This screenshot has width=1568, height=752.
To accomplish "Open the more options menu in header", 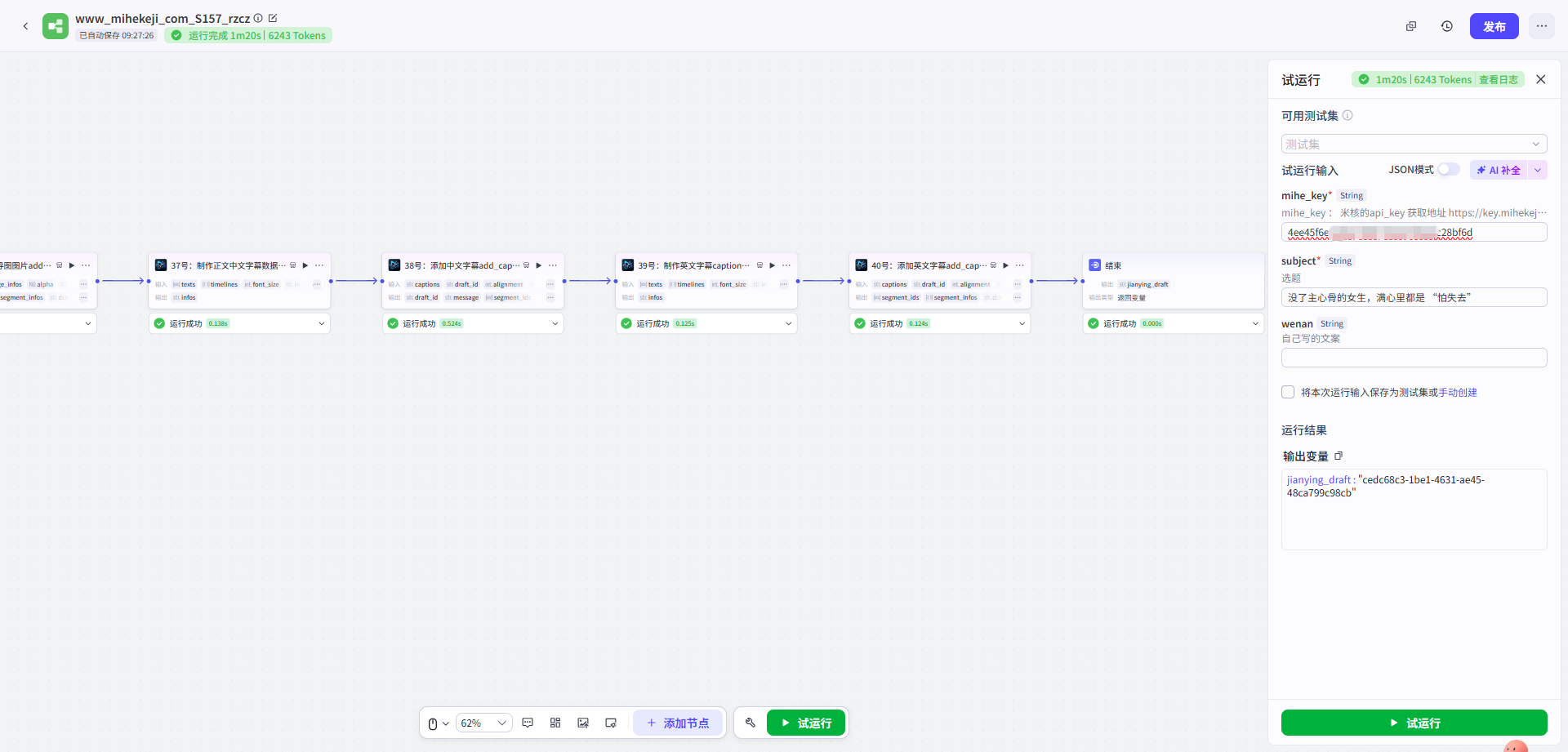I will [x=1541, y=26].
